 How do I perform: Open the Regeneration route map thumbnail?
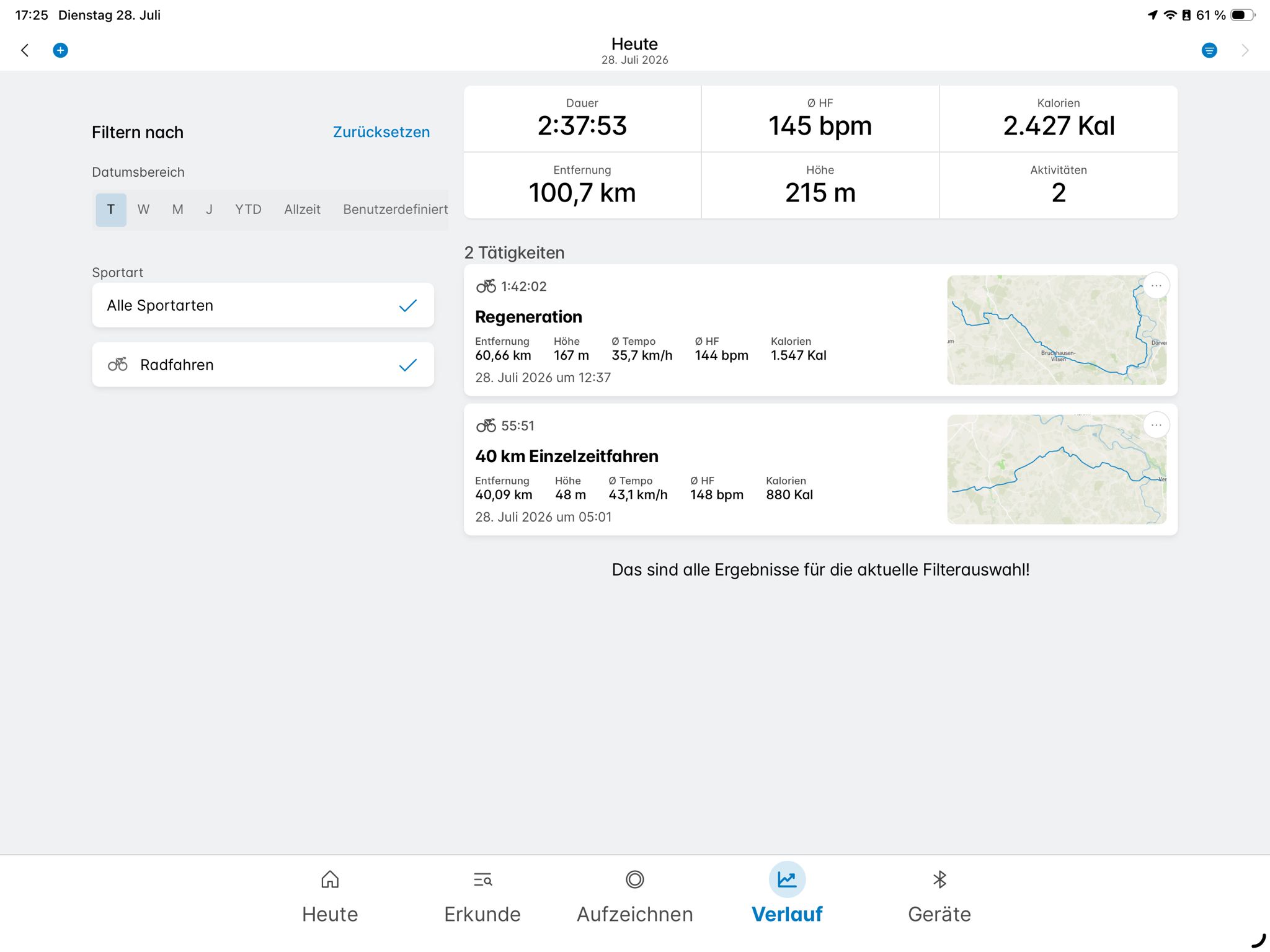pos(1057,330)
